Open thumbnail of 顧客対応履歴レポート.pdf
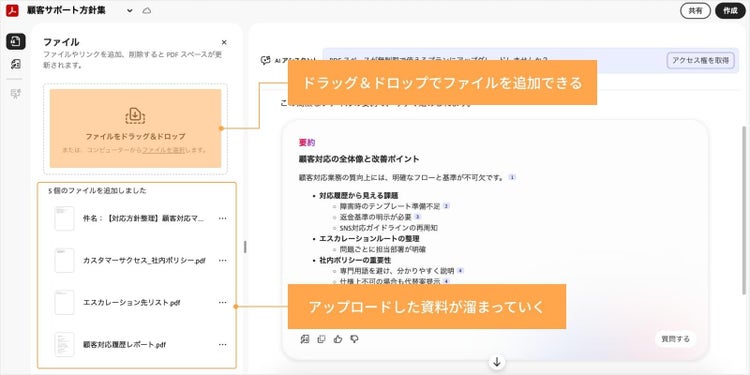Screen dimensions: 750x375 (x=64, y=344)
